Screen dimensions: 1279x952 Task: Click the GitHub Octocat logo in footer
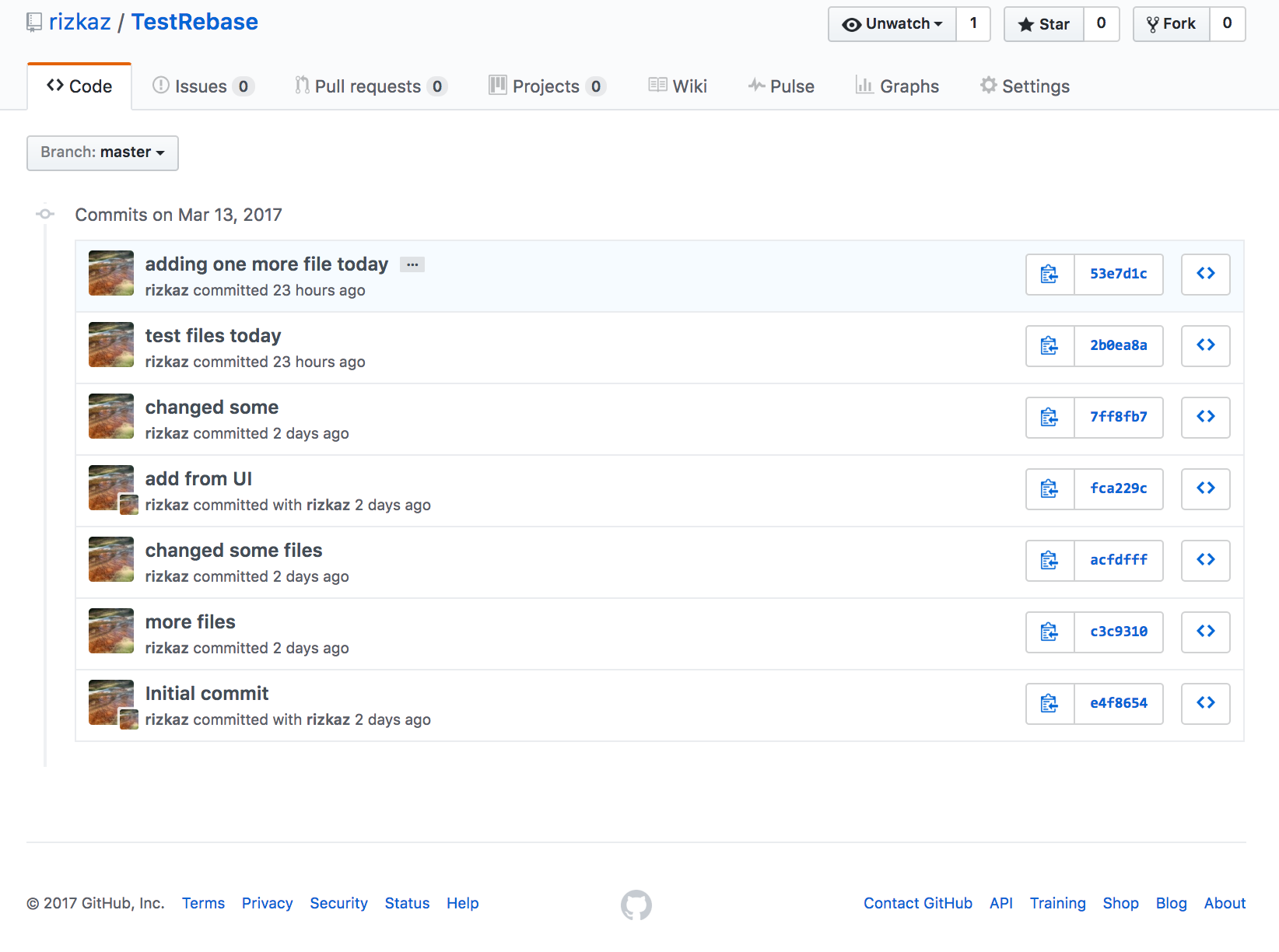coord(636,905)
